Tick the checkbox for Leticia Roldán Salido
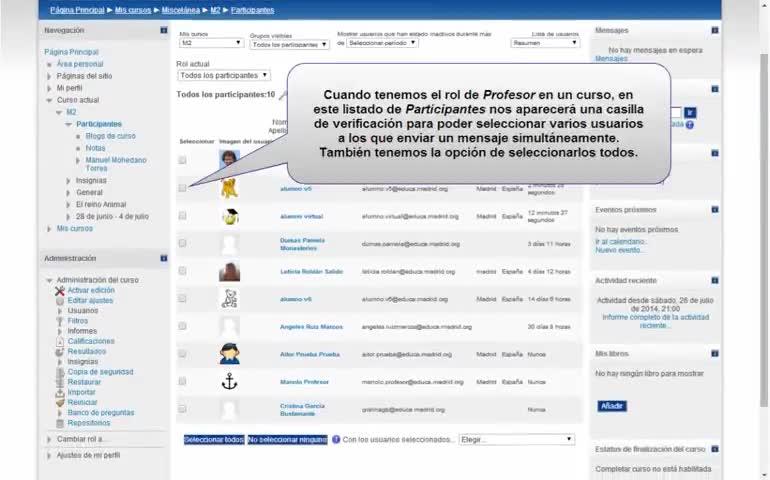 (x=182, y=271)
